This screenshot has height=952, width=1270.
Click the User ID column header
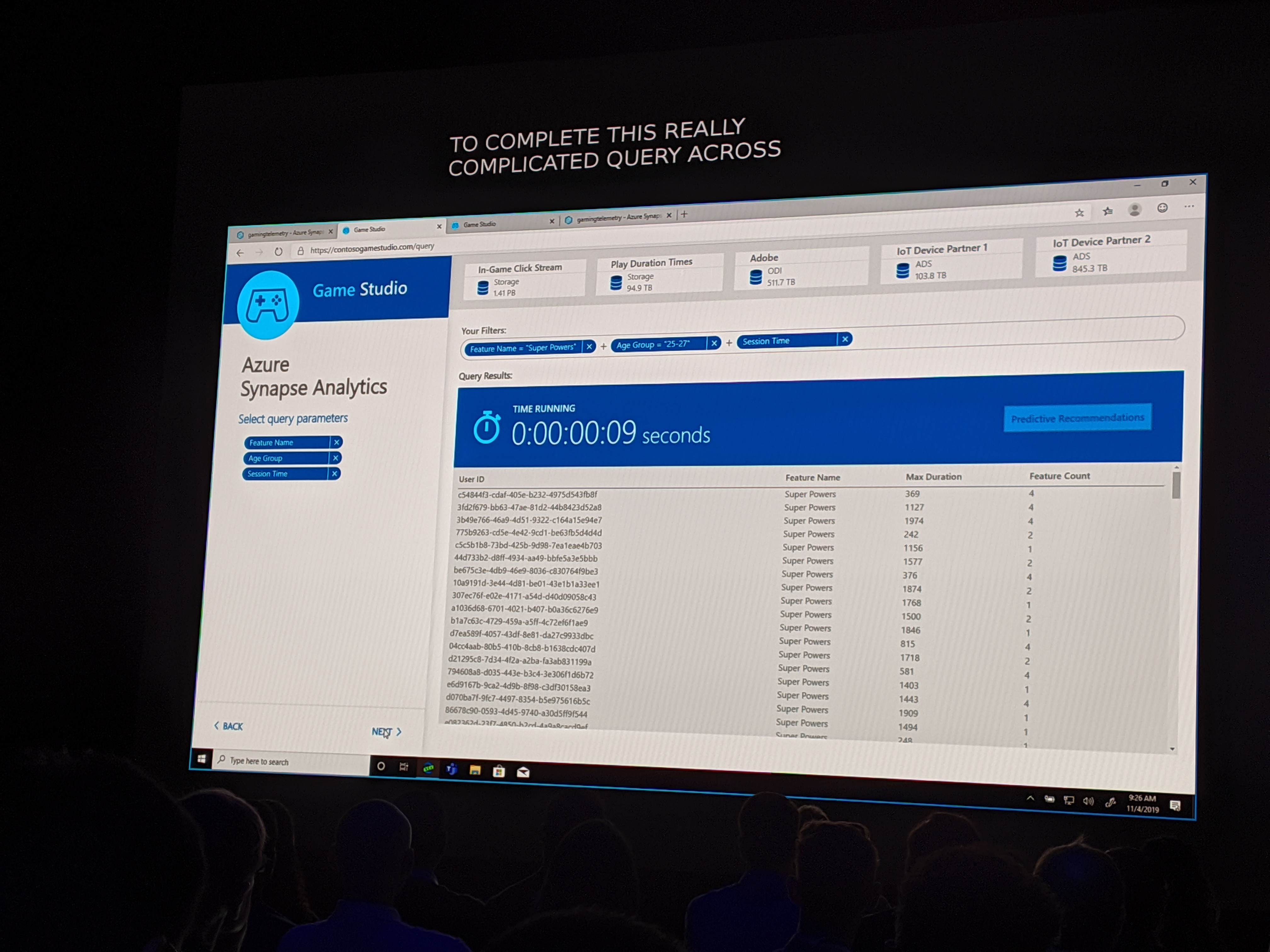click(472, 479)
